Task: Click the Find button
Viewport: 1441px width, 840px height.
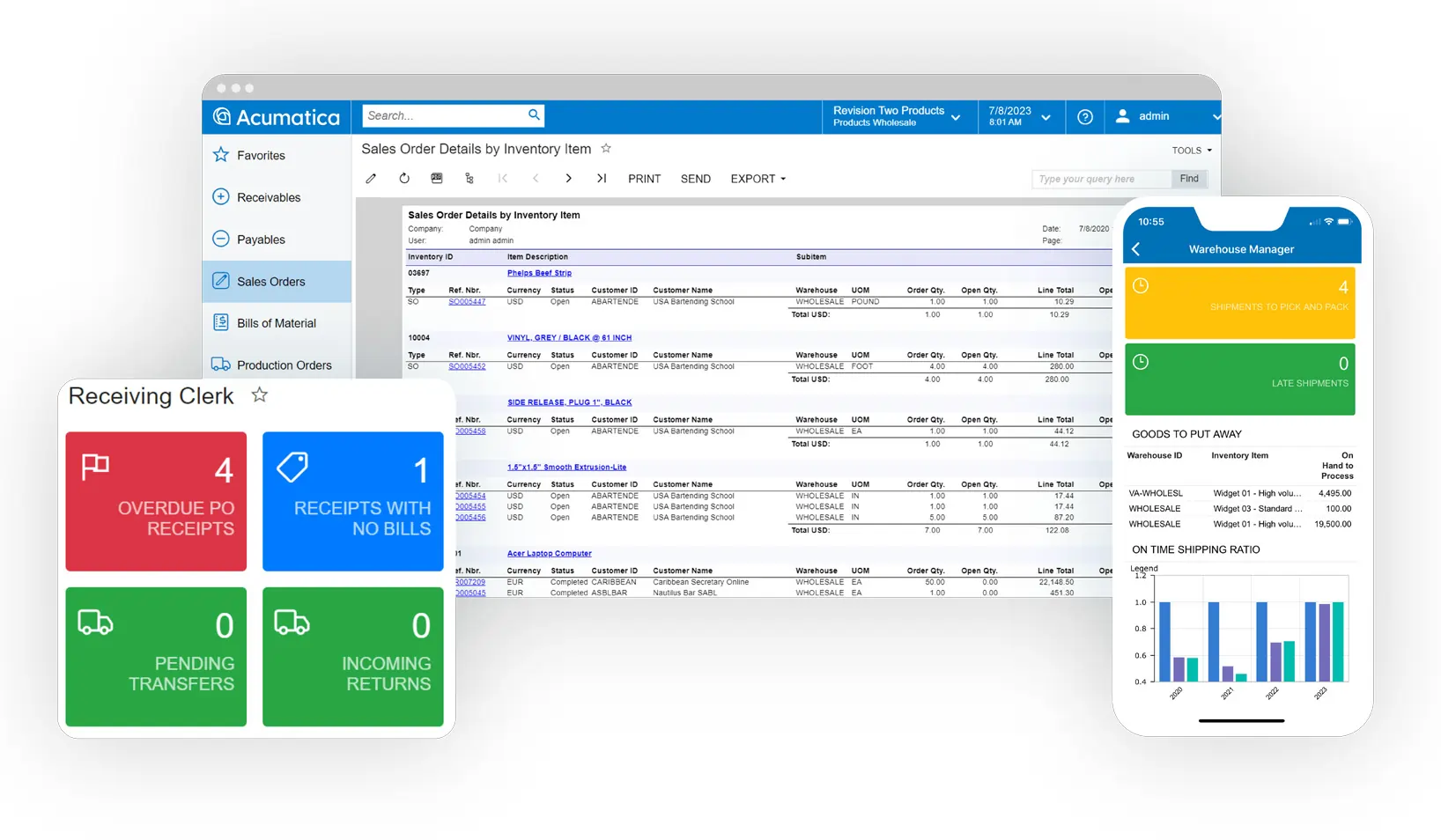Action: 1189,179
